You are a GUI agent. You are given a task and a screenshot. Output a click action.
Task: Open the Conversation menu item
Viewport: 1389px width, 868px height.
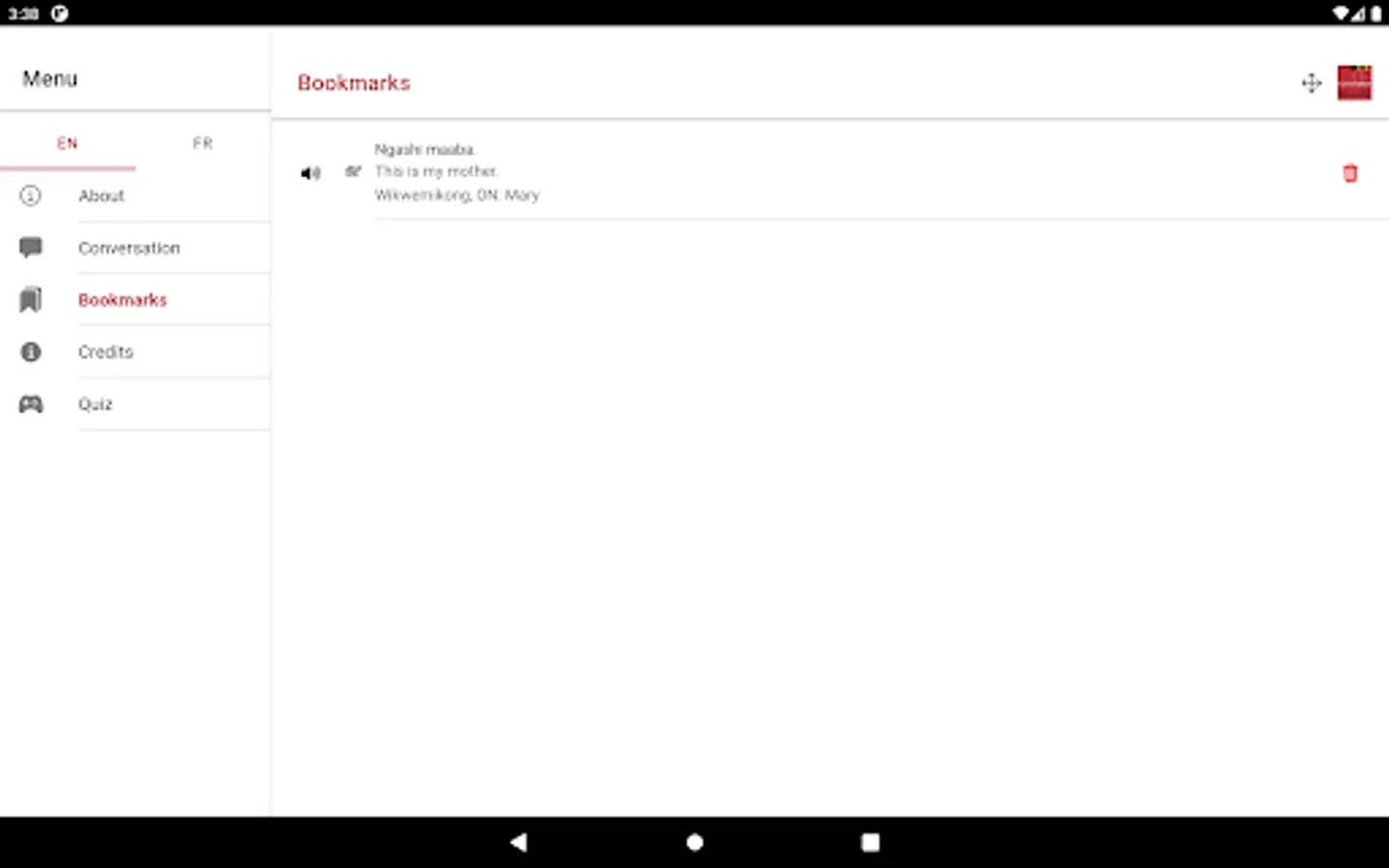coord(135,248)
